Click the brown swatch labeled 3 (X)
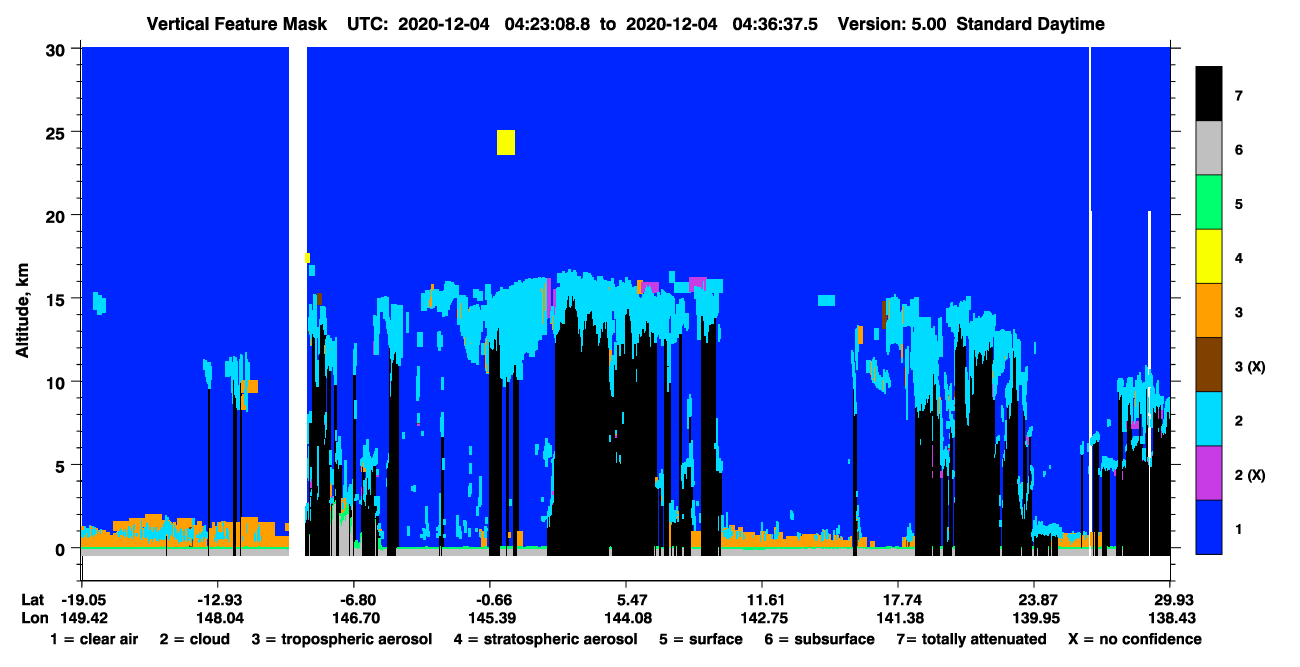 1209,364
